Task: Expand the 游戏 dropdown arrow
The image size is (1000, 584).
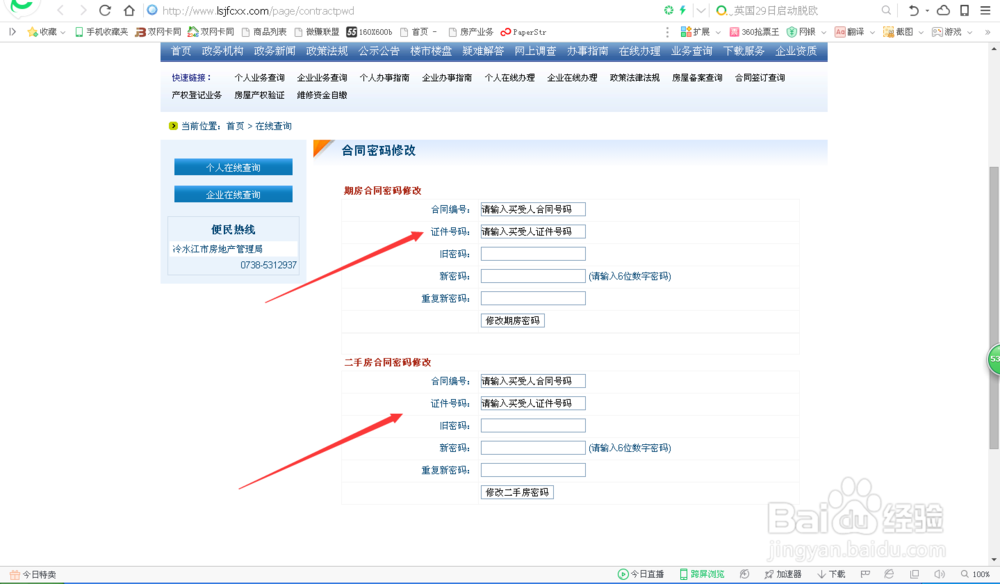Action: [x=969, y=33]
